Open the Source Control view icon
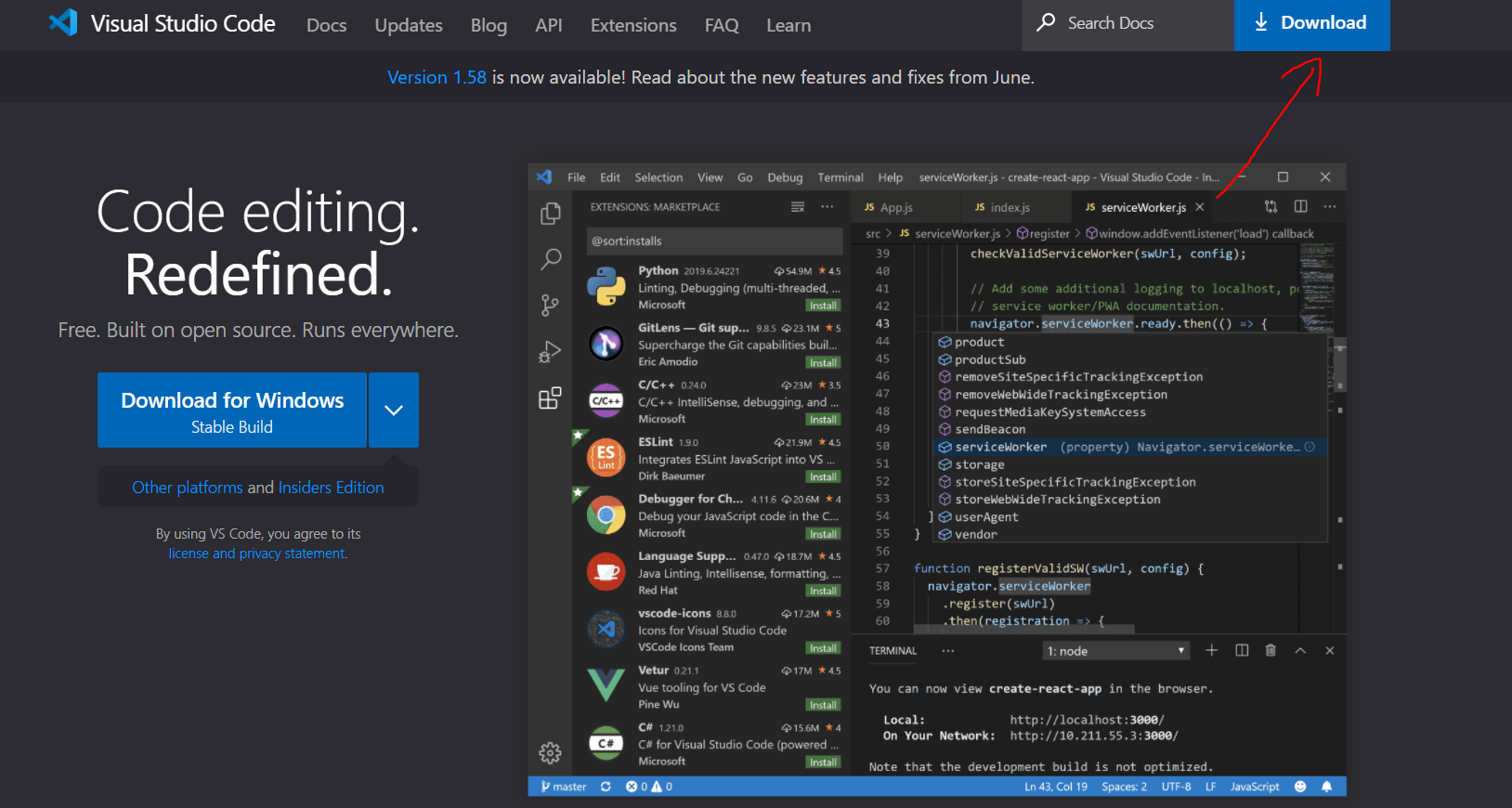1512x808 pixels. [551, 305]
